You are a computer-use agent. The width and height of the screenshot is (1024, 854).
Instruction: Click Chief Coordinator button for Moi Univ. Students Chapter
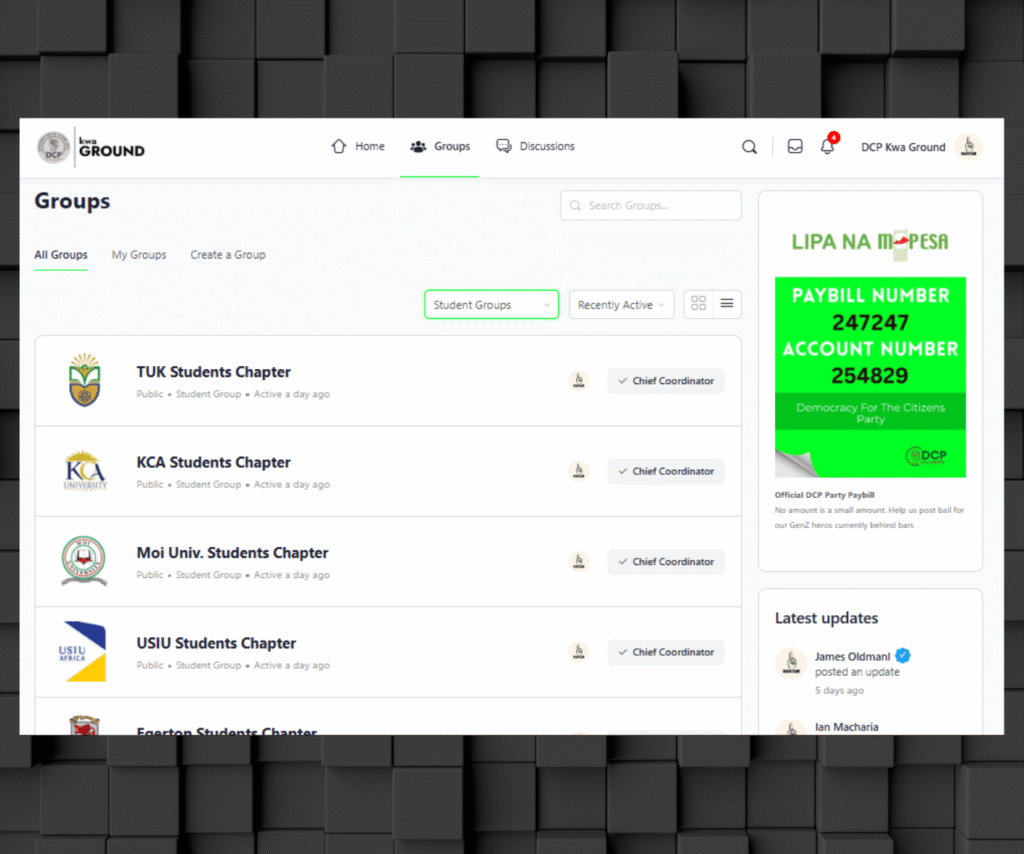(x=666, y=561)
